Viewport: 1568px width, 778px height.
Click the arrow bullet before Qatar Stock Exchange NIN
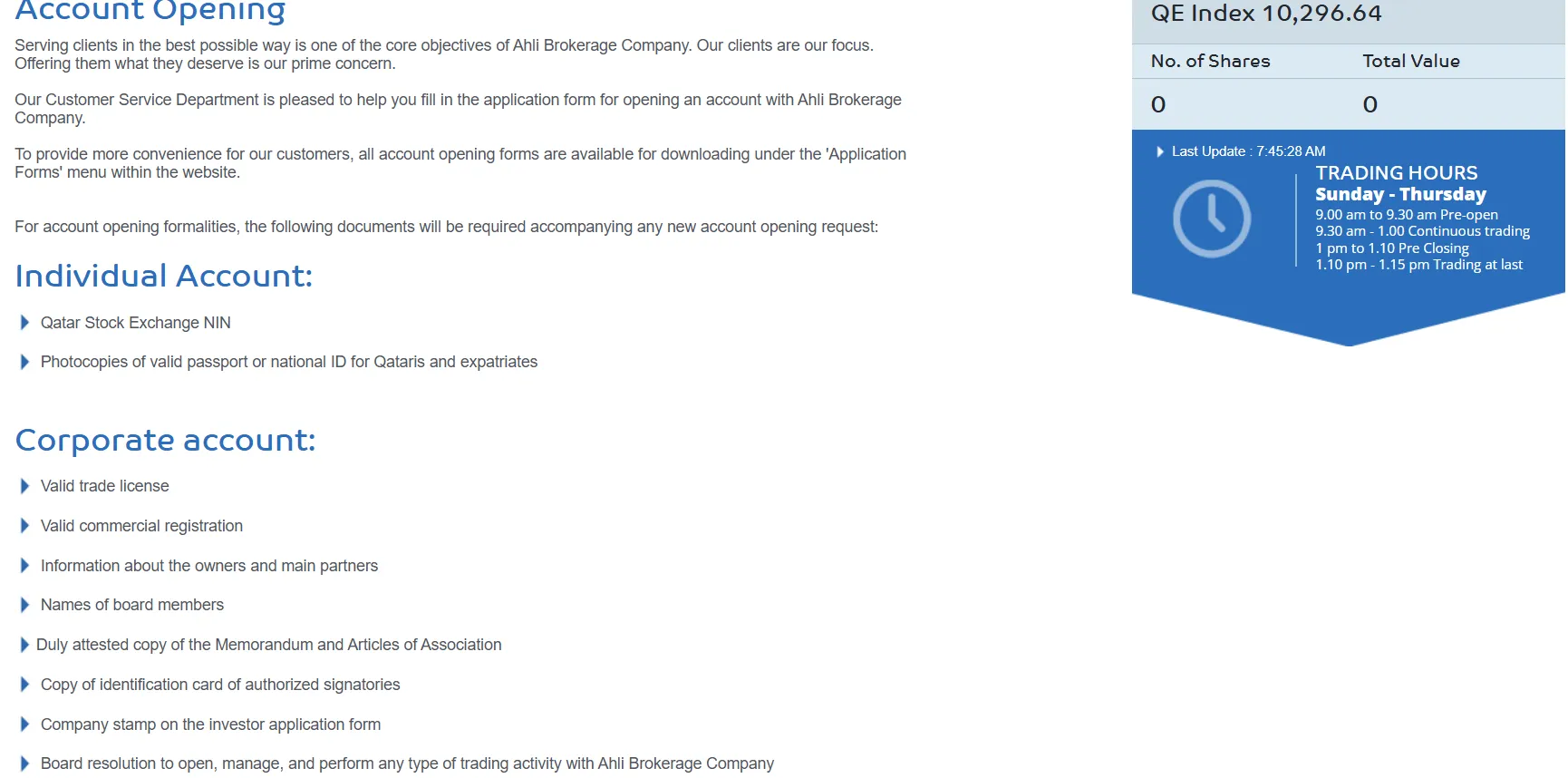[x=24, y=323]
